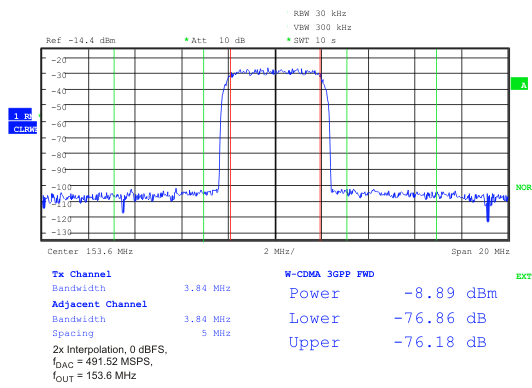Click the -100 y-axis tick label
532x388 pixels.
(x=61, y=187)
